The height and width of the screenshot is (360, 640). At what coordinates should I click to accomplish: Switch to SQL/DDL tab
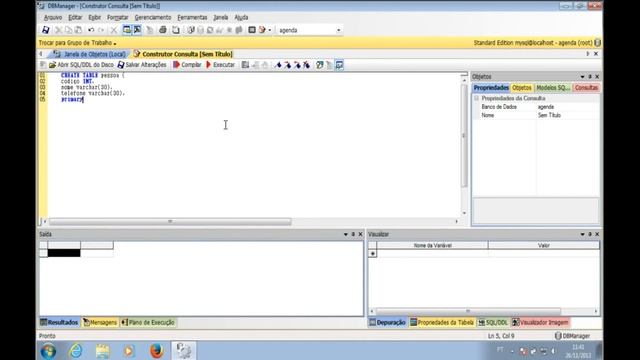[x=493, y=322]
